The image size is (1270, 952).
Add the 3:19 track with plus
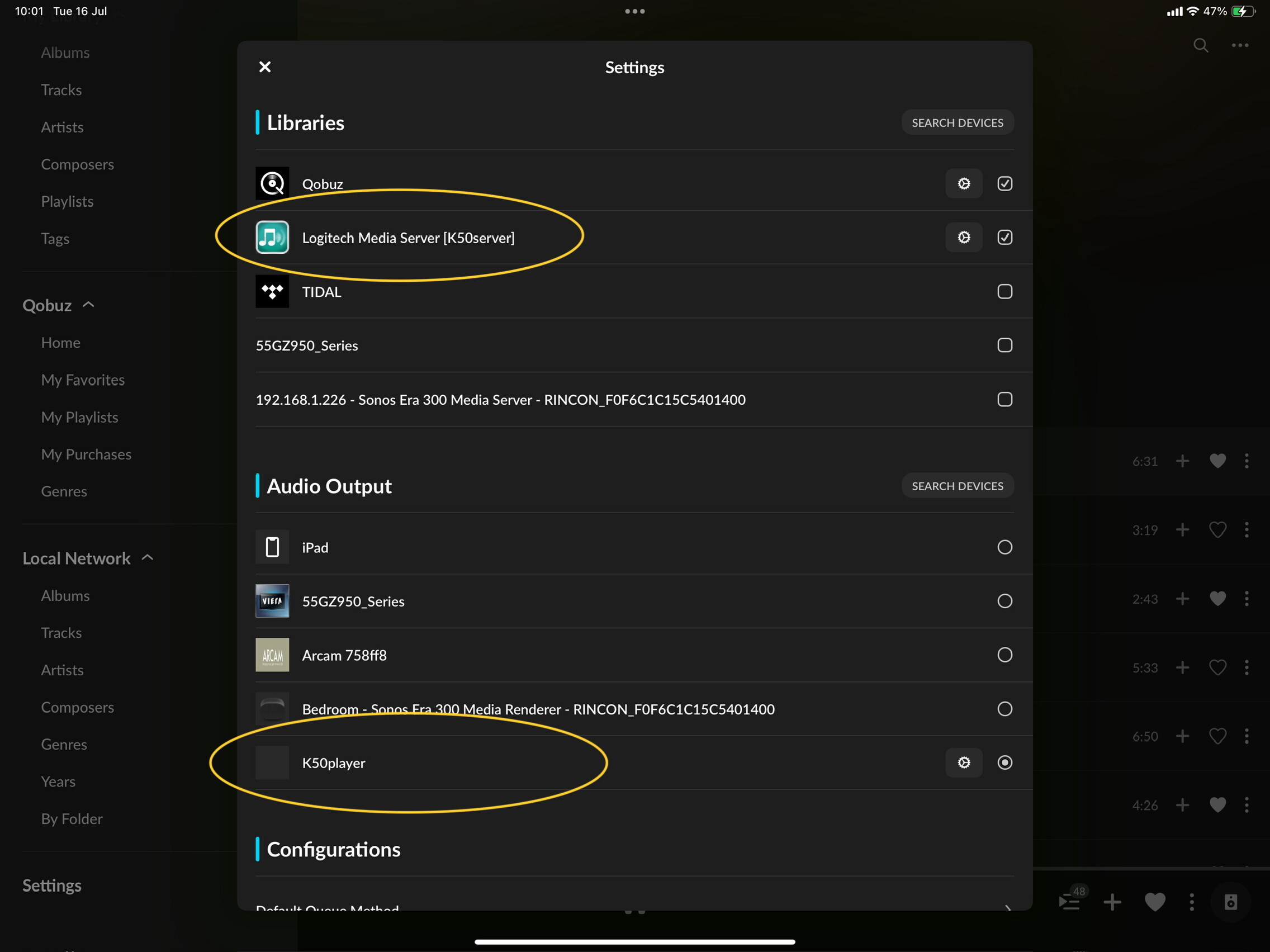tap(1182, 530)
